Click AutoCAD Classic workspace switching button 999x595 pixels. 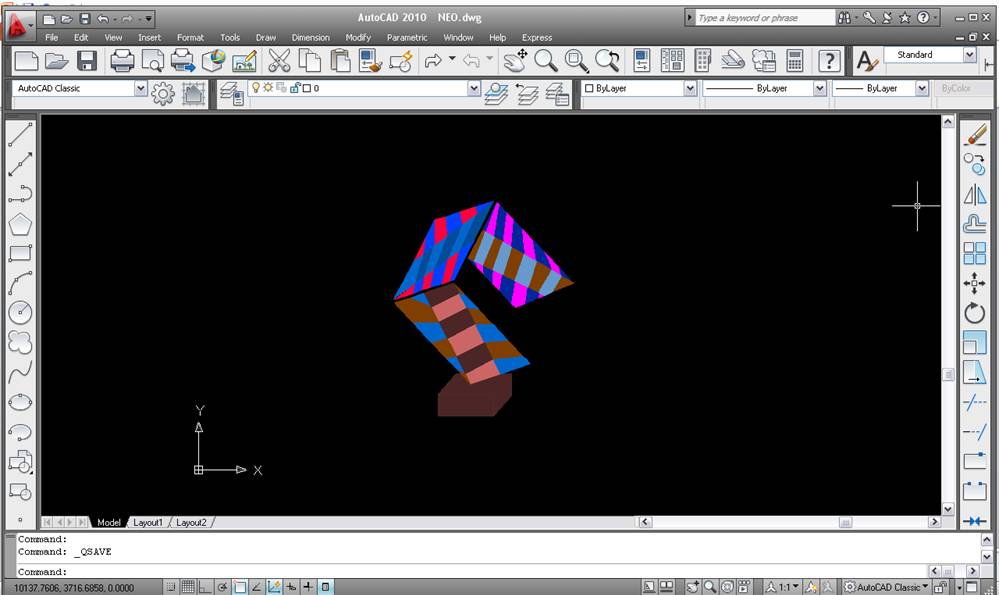point(886,587)
